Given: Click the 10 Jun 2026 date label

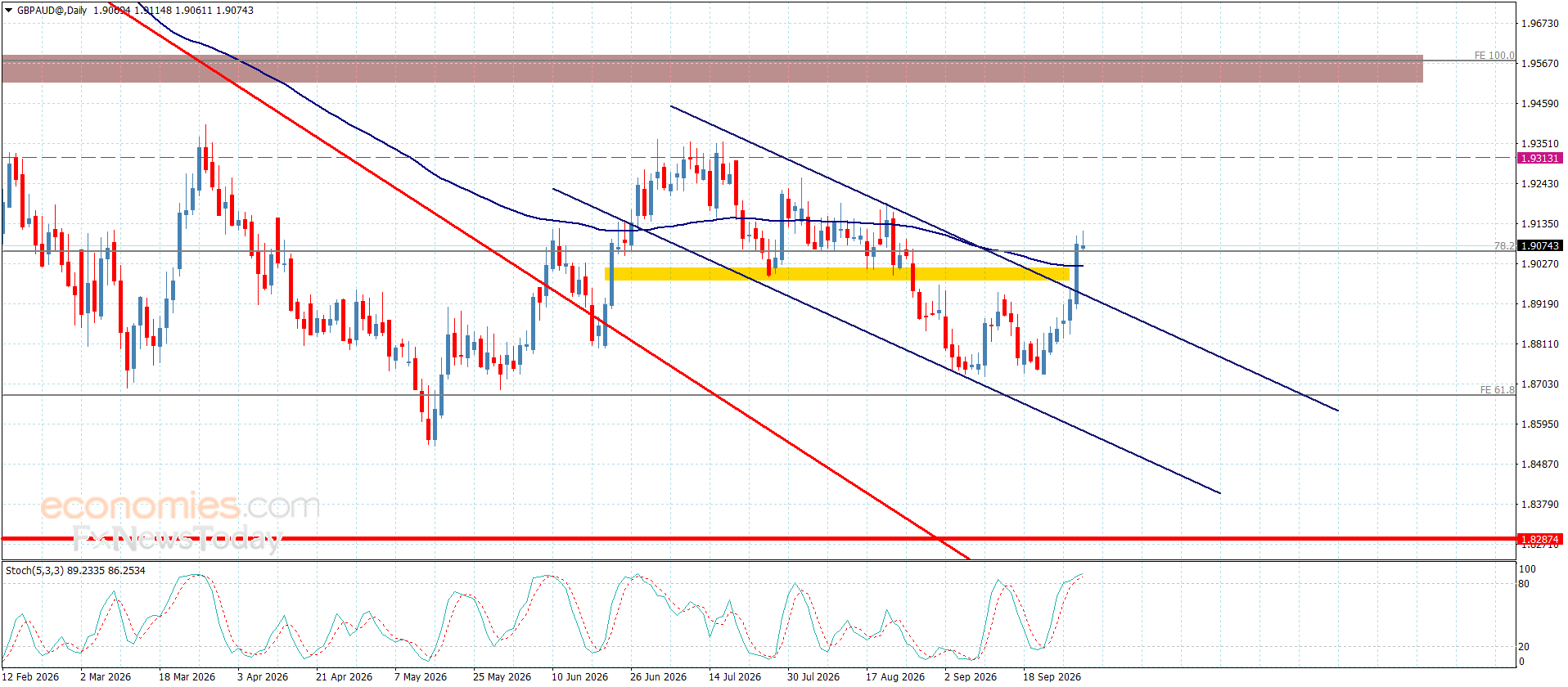Looking at the screenshot, I should [579, 677].
